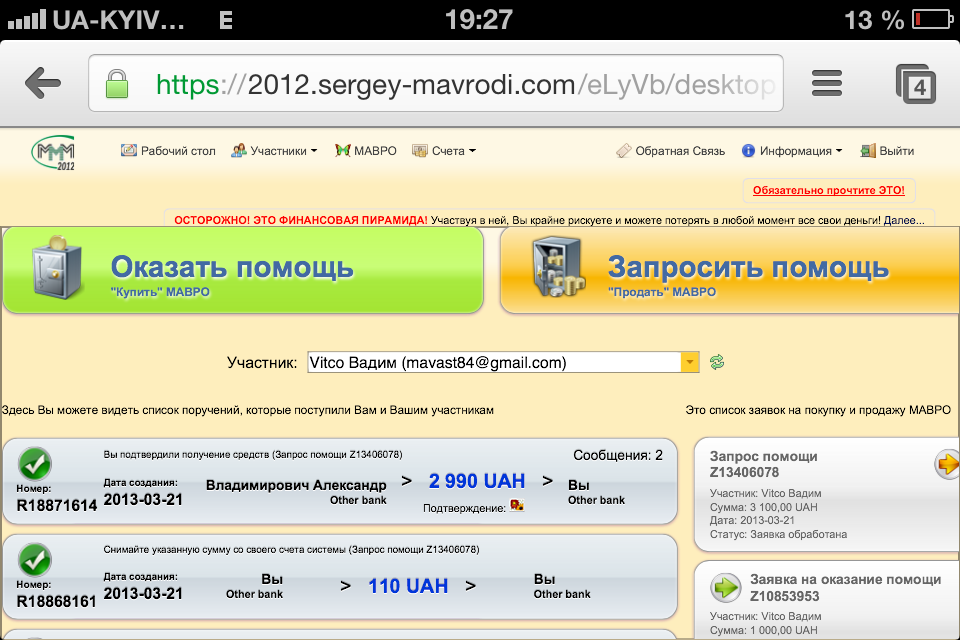Tap the browser back arrow
This screenshot has height=640, width=960.
(43, 83)
